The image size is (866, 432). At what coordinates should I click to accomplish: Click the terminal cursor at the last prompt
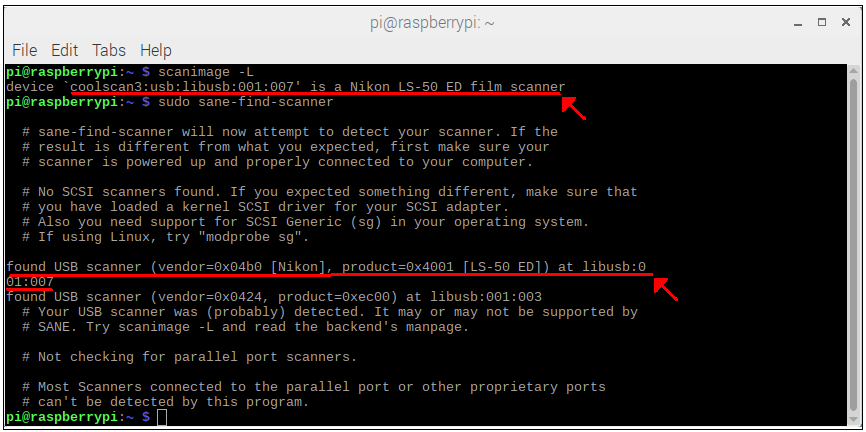tap(162, 417)
